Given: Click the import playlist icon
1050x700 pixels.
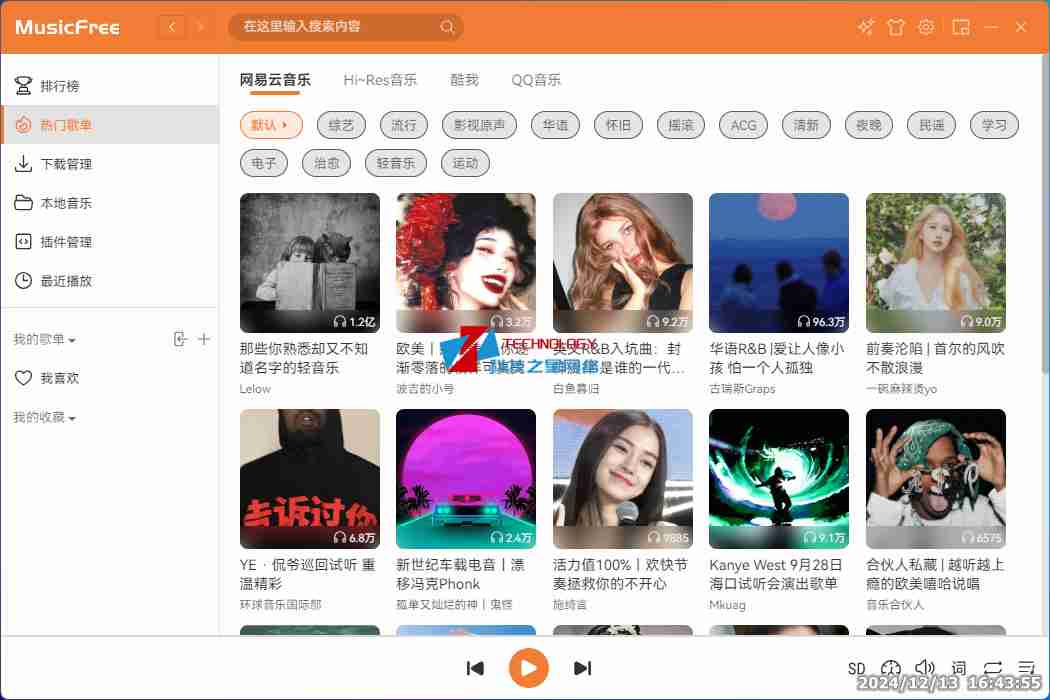Looking at the screenshot, I should (x=180, y=339).
